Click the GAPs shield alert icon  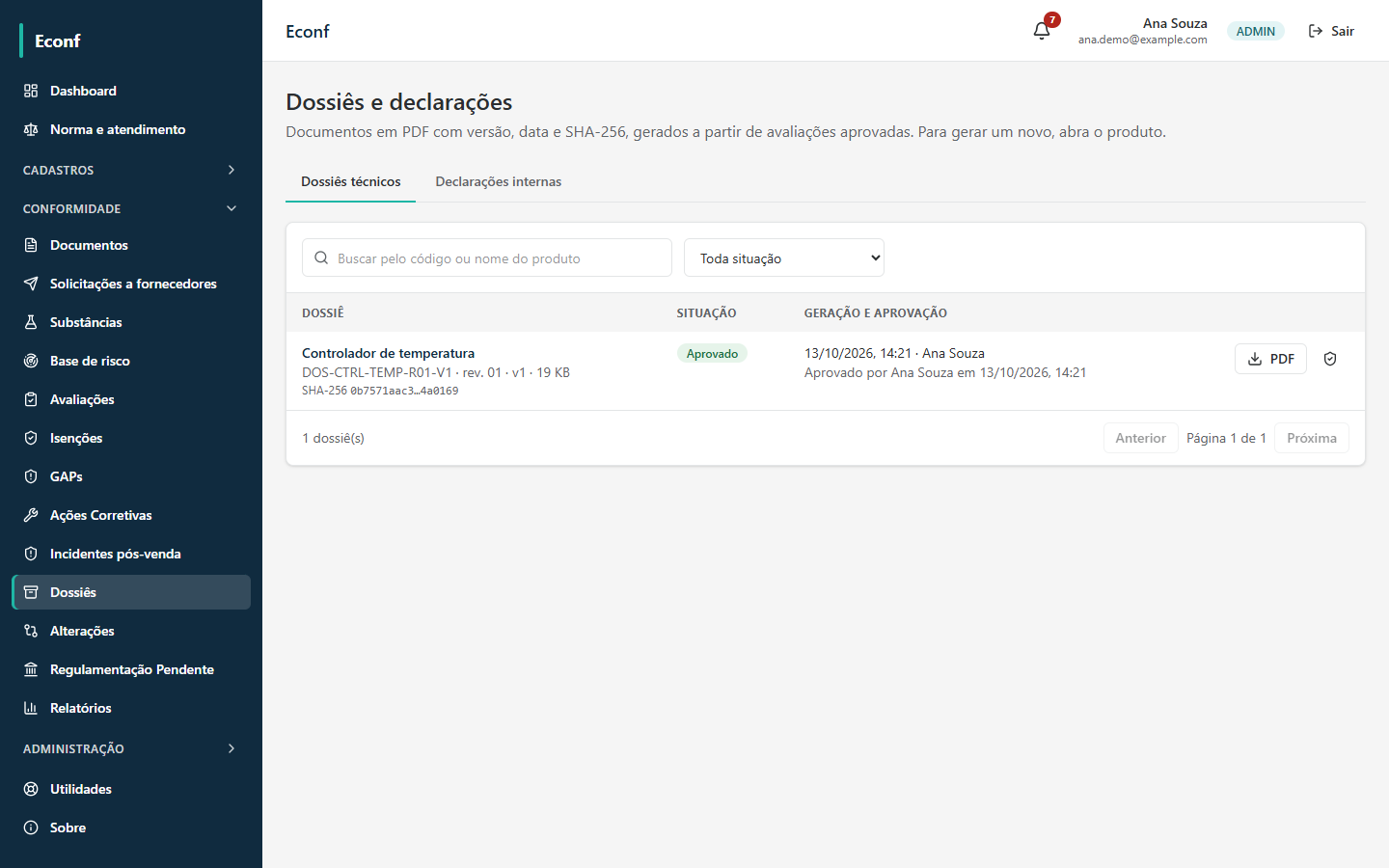tap(31, 476)
